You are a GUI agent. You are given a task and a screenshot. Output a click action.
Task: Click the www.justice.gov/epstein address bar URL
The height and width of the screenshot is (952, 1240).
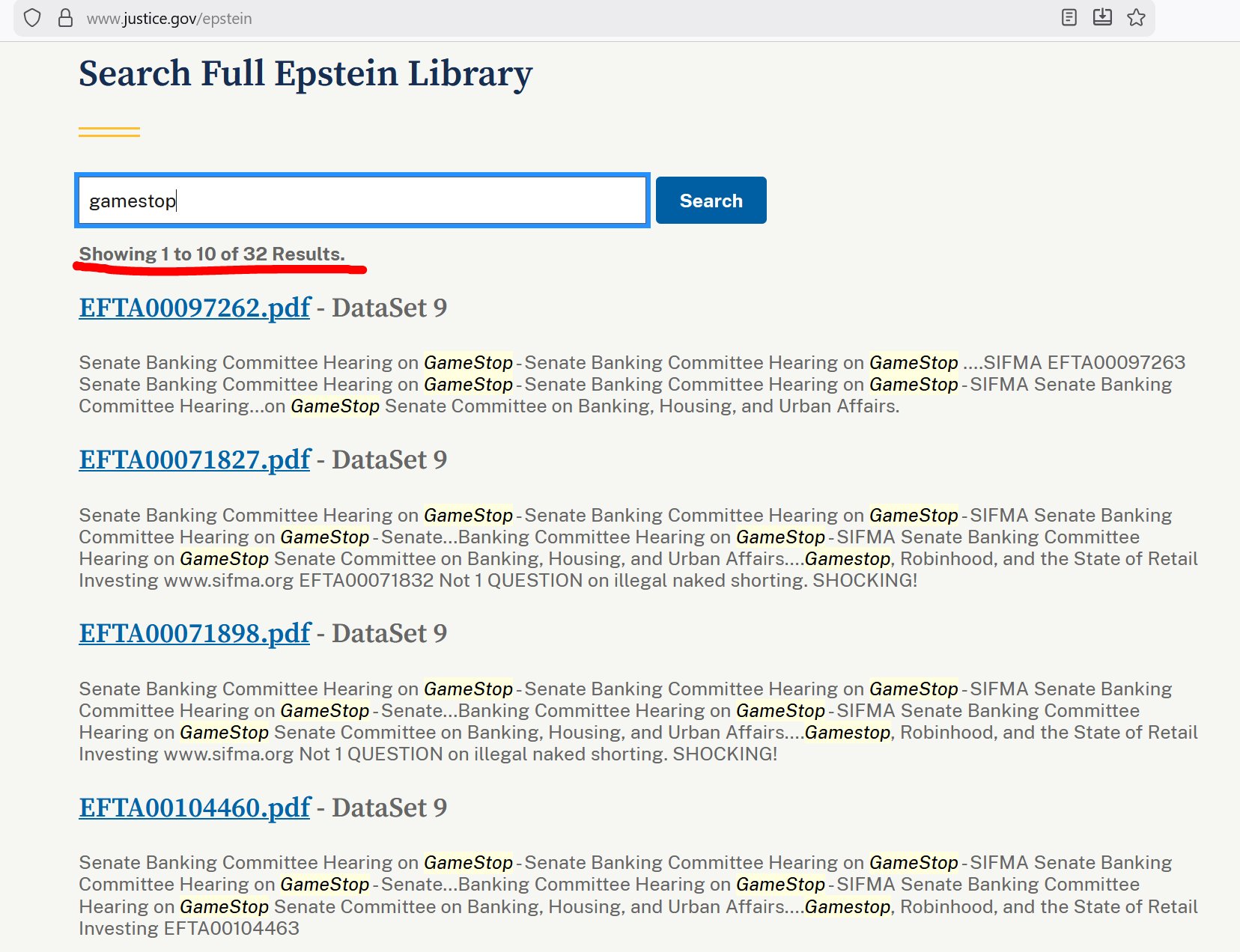pos(169,19)
